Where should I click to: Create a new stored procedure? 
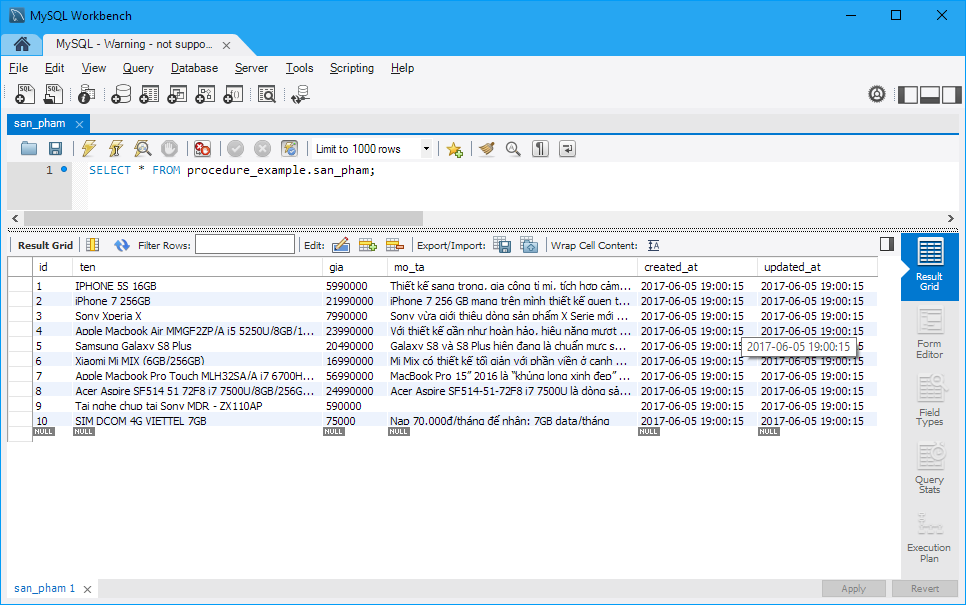click(205, 94)
